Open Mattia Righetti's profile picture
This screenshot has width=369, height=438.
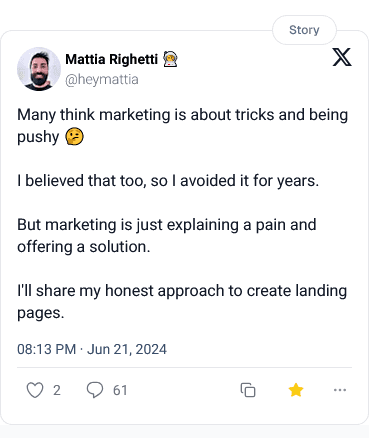(x=39, y=69)
